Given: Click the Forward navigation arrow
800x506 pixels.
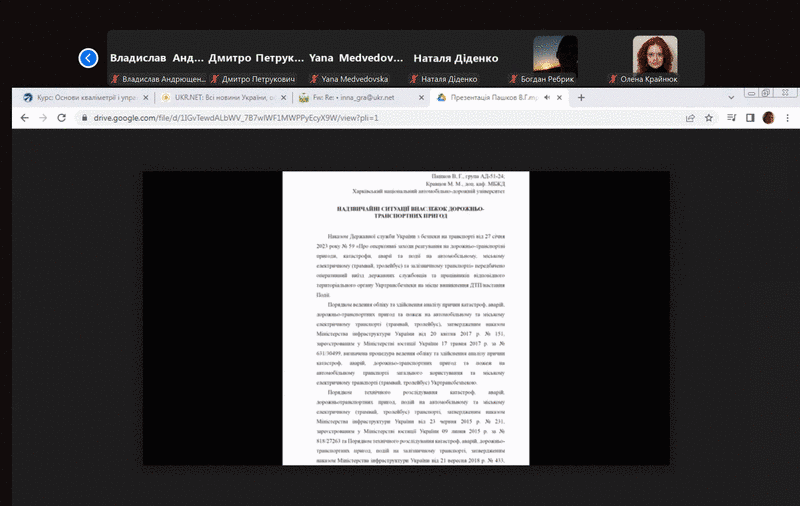Looking at the screenshot, I should (42, 117).
